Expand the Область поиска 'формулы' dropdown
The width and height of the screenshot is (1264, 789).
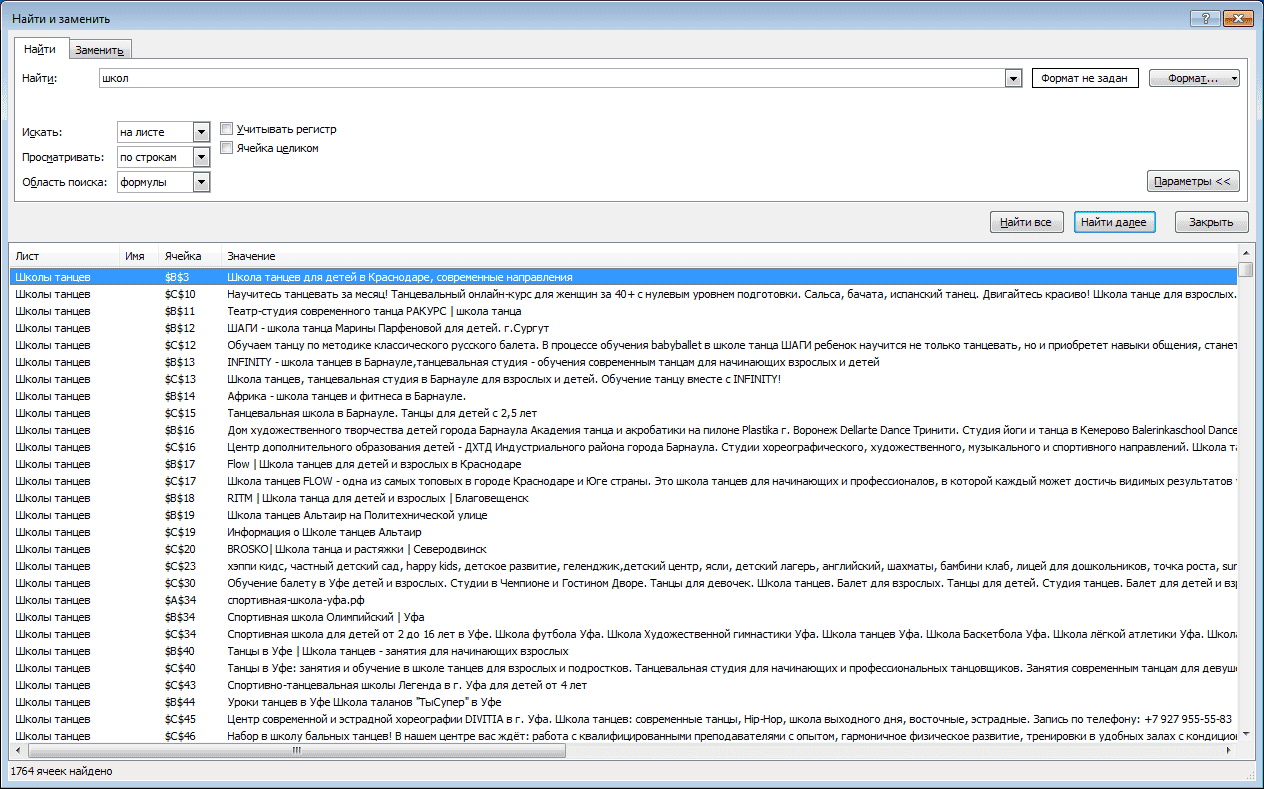[x=201, y=182]
